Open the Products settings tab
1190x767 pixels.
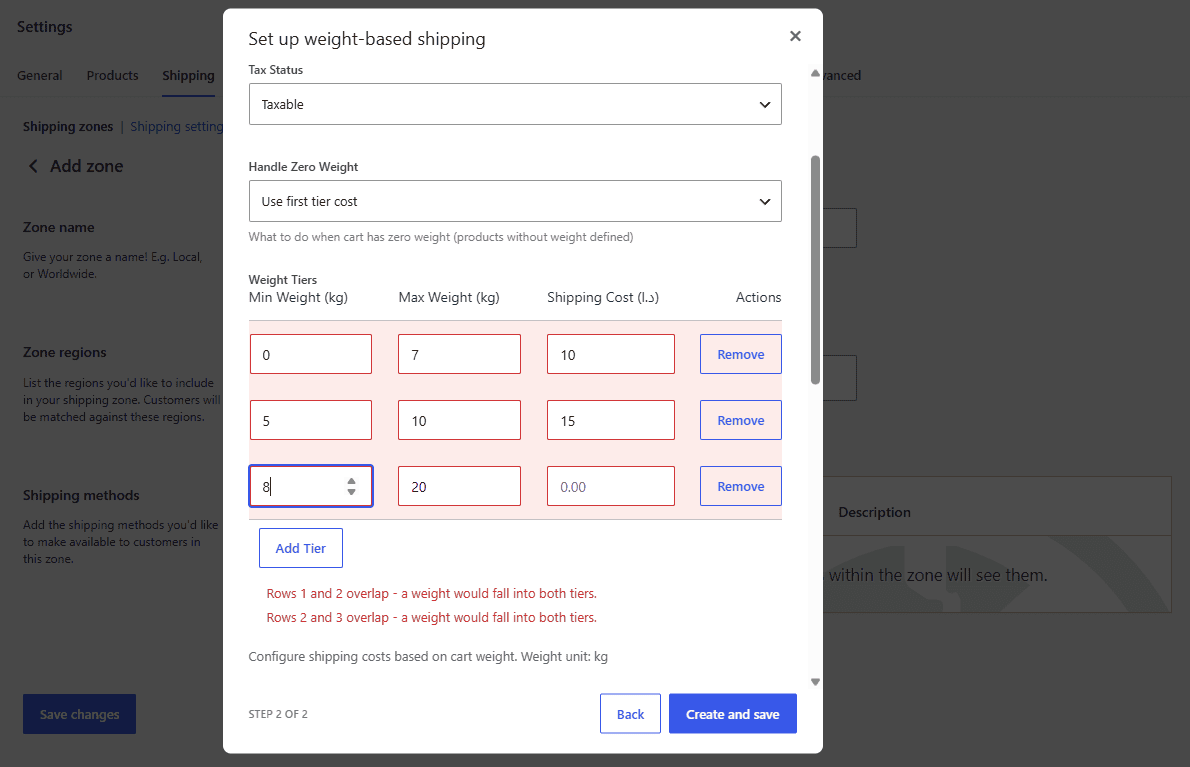point(112,75)
